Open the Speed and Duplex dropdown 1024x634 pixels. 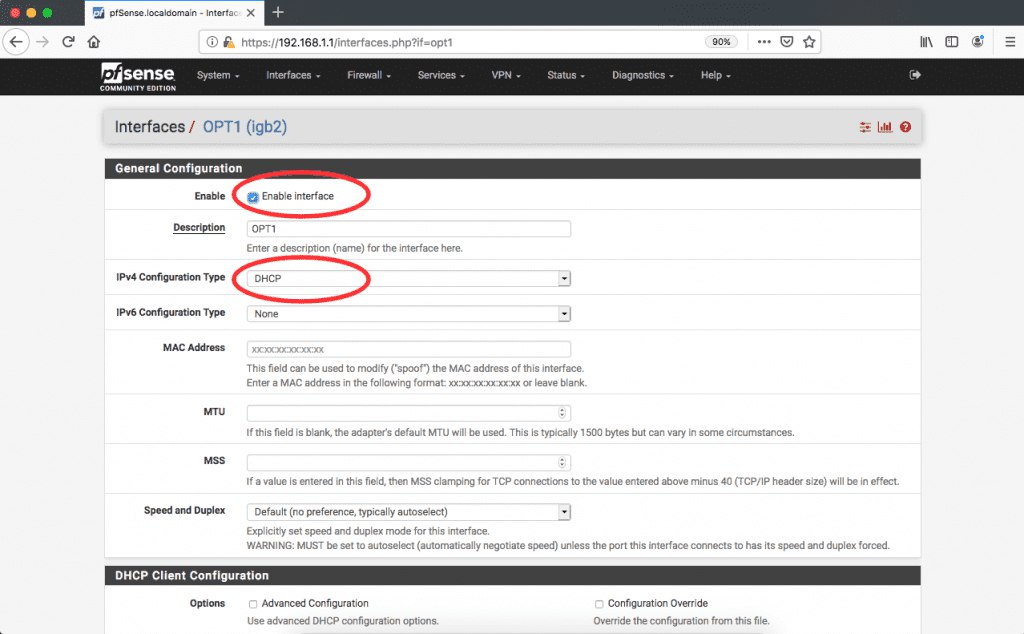(x=409, y=512)
